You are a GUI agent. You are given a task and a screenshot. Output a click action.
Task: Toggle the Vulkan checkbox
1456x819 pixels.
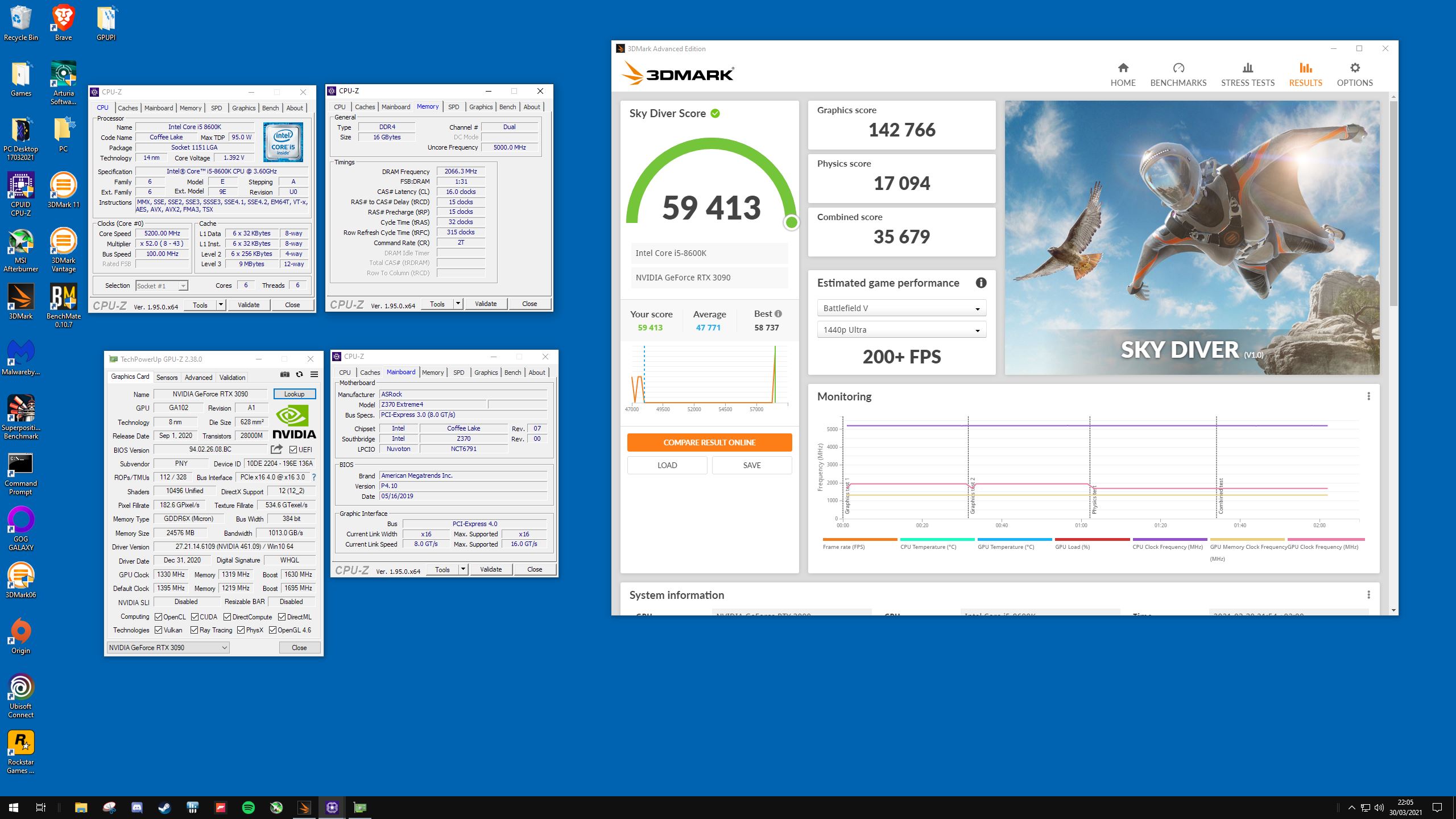tap(158, 630)
